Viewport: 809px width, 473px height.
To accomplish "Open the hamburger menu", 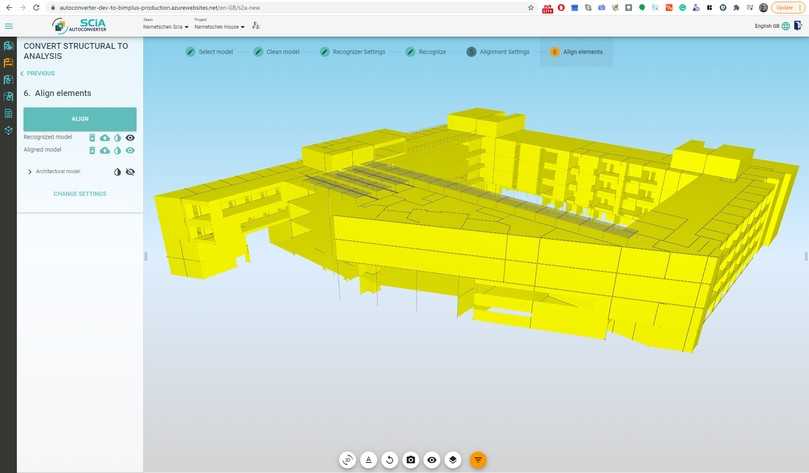I will click(9, 26).
